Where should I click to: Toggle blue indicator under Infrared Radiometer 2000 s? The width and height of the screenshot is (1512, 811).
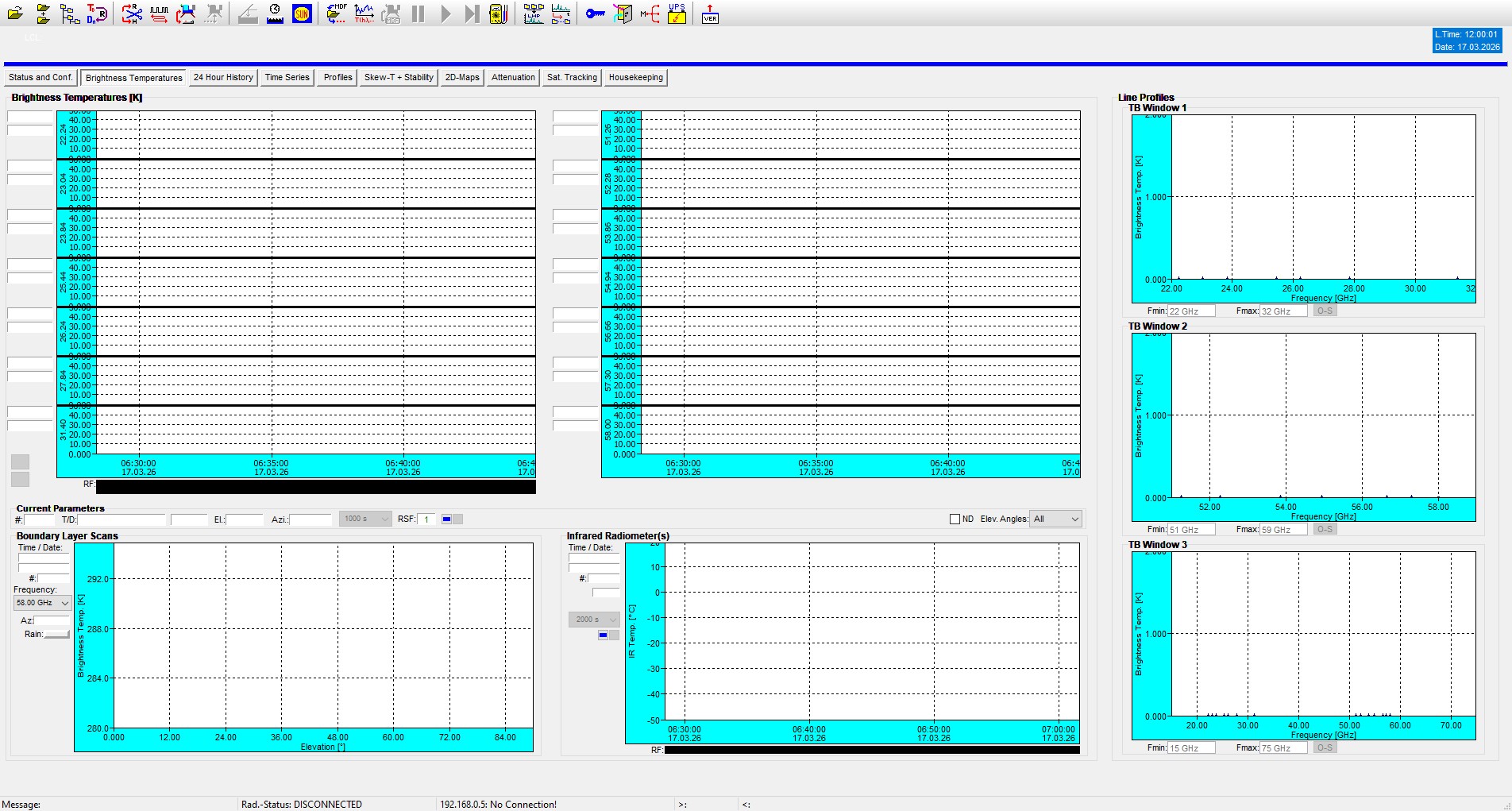coord(604,635)
